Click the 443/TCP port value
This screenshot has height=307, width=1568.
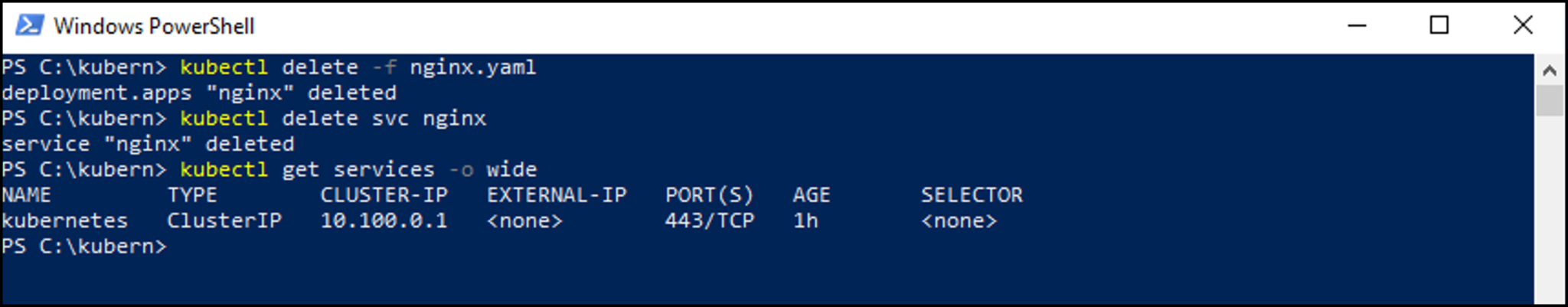710,220
